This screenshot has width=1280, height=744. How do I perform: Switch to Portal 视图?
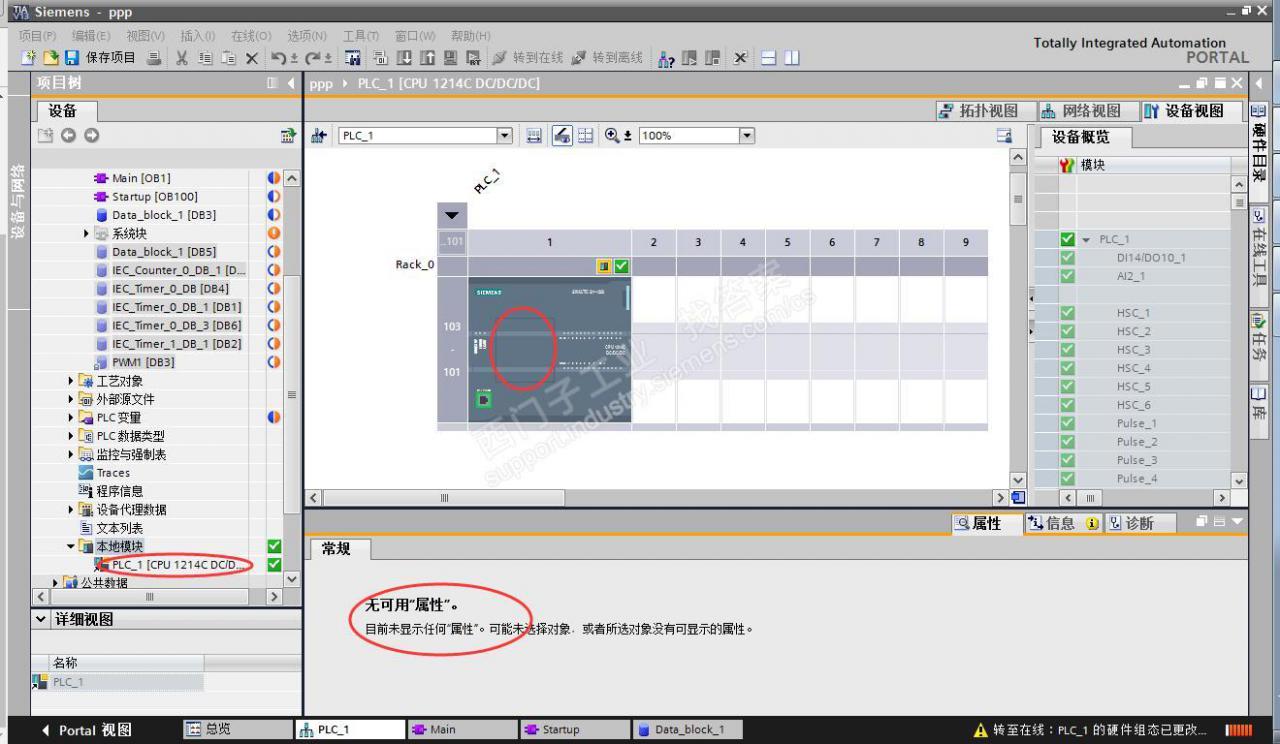86,730
